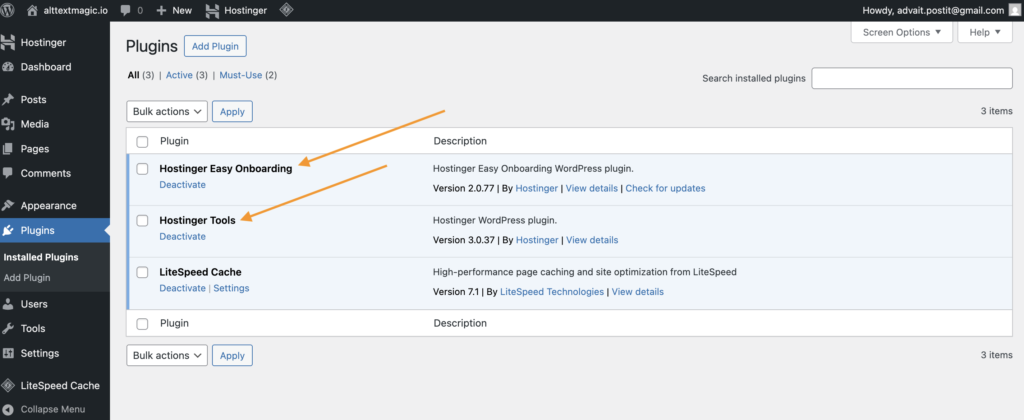Click the LiteSpeed Cache sidebar icon
Viewport: 1024px width, 420px height.
point(8,385)
